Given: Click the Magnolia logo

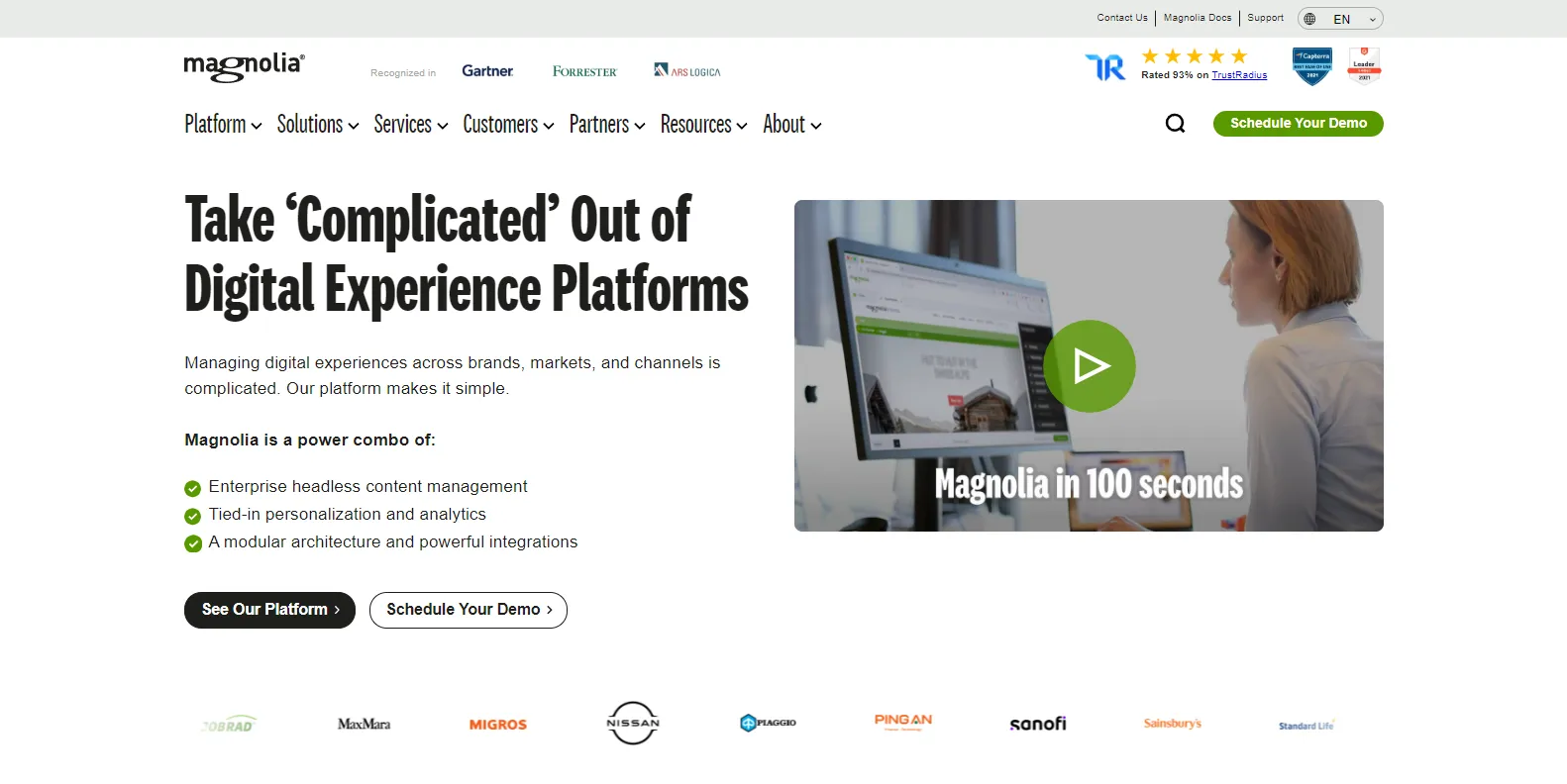Looking at the screenshot, I should tap(245, 67).
